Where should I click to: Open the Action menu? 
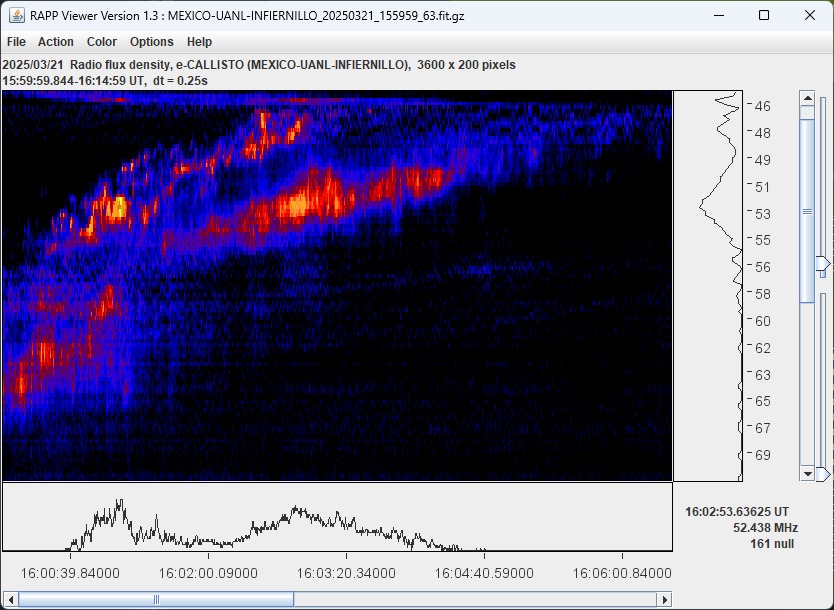coord(56,42)
